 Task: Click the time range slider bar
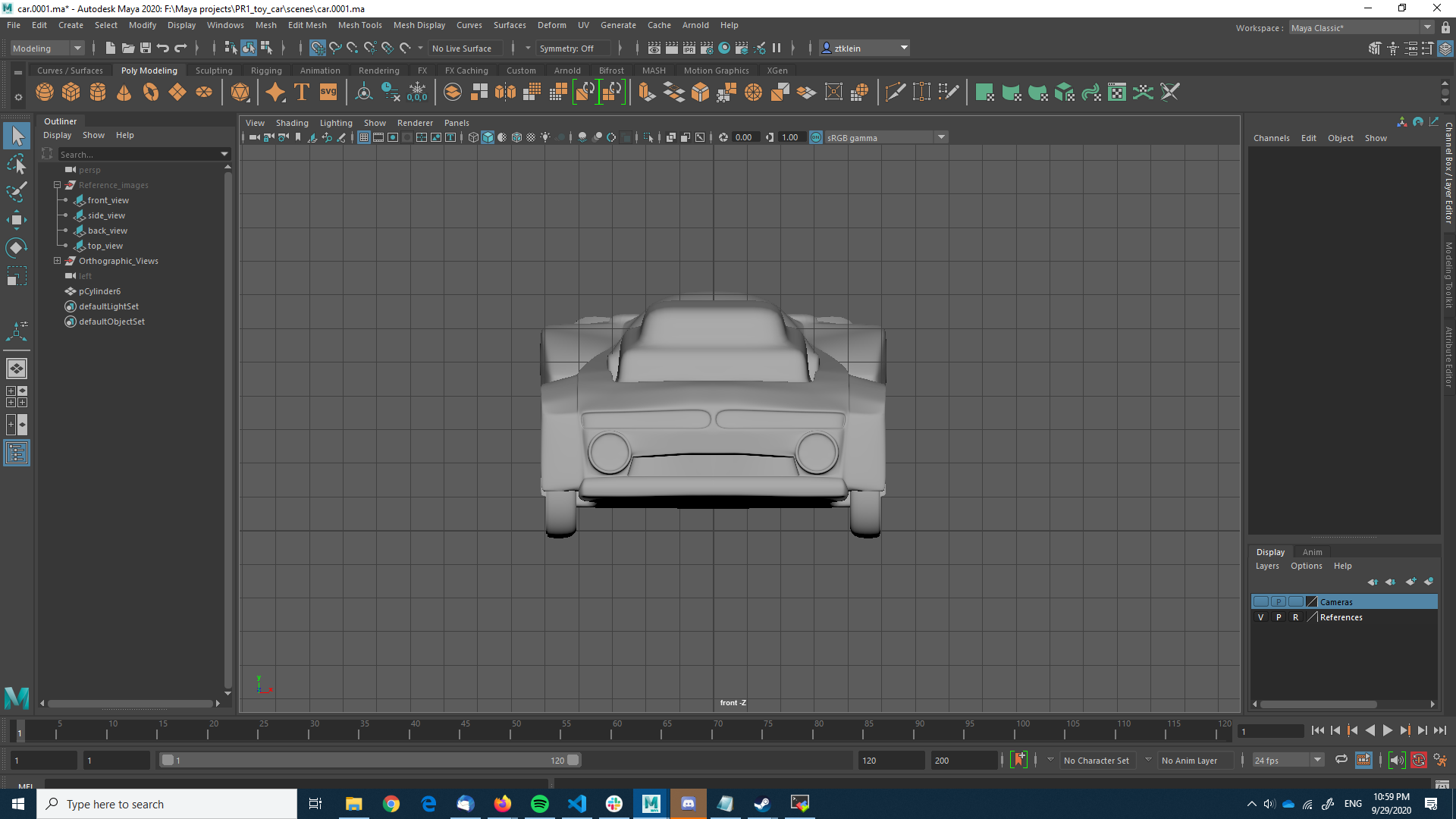click(370, 760)
